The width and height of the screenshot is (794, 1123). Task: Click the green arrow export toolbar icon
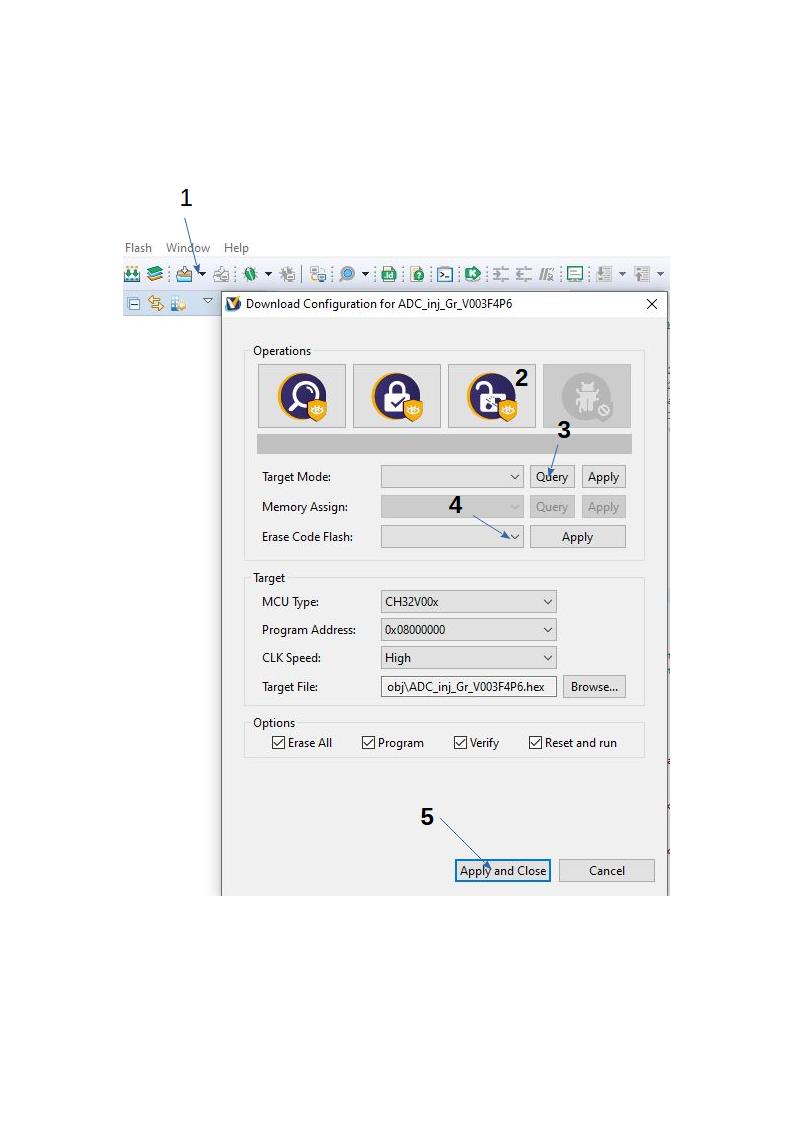[x=473, y=274]
